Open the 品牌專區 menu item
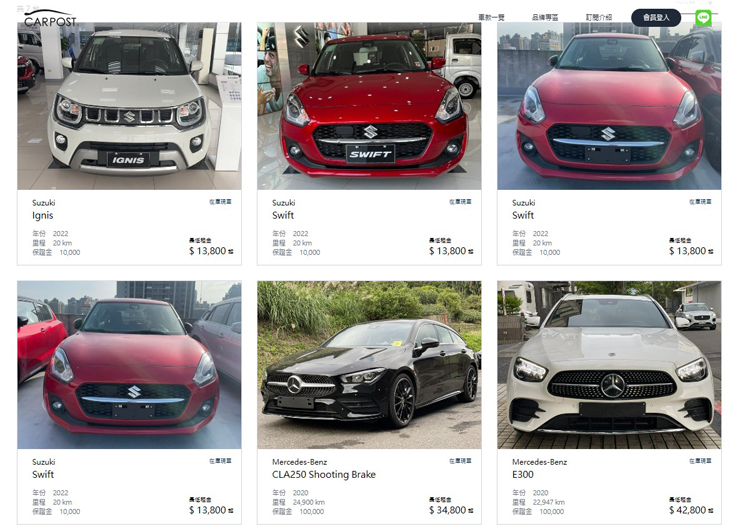 click(x=545, y=18)
